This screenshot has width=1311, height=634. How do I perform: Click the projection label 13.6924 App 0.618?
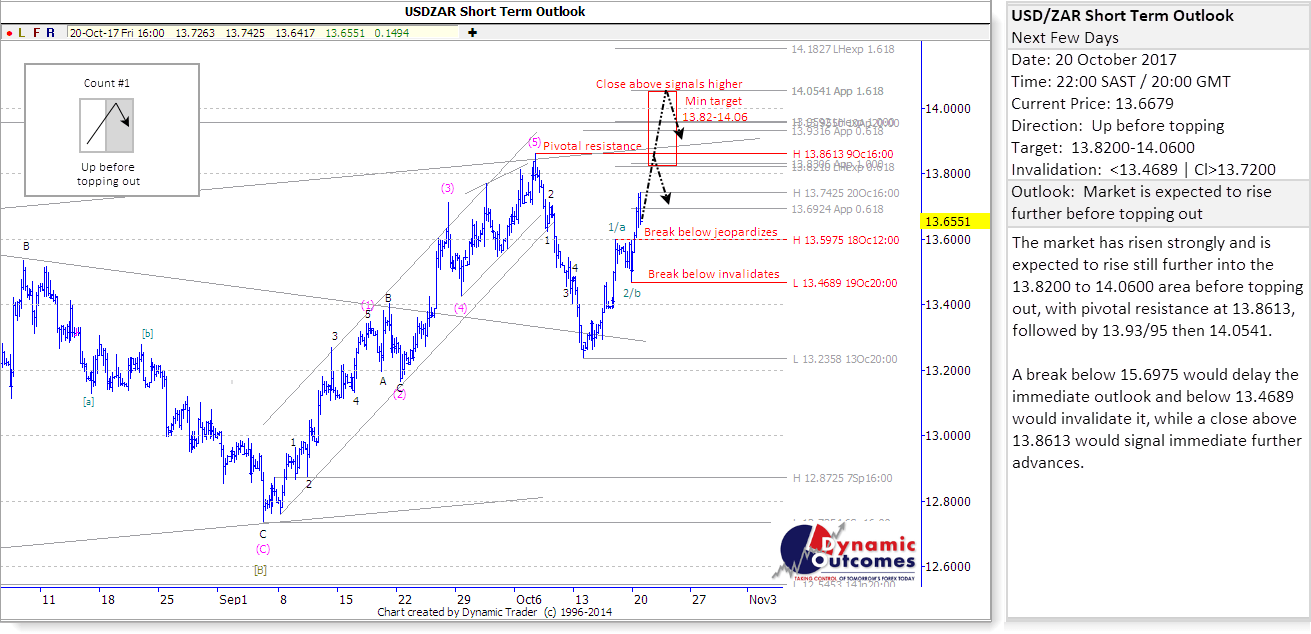pyautogui.click(x=838, y=209)
